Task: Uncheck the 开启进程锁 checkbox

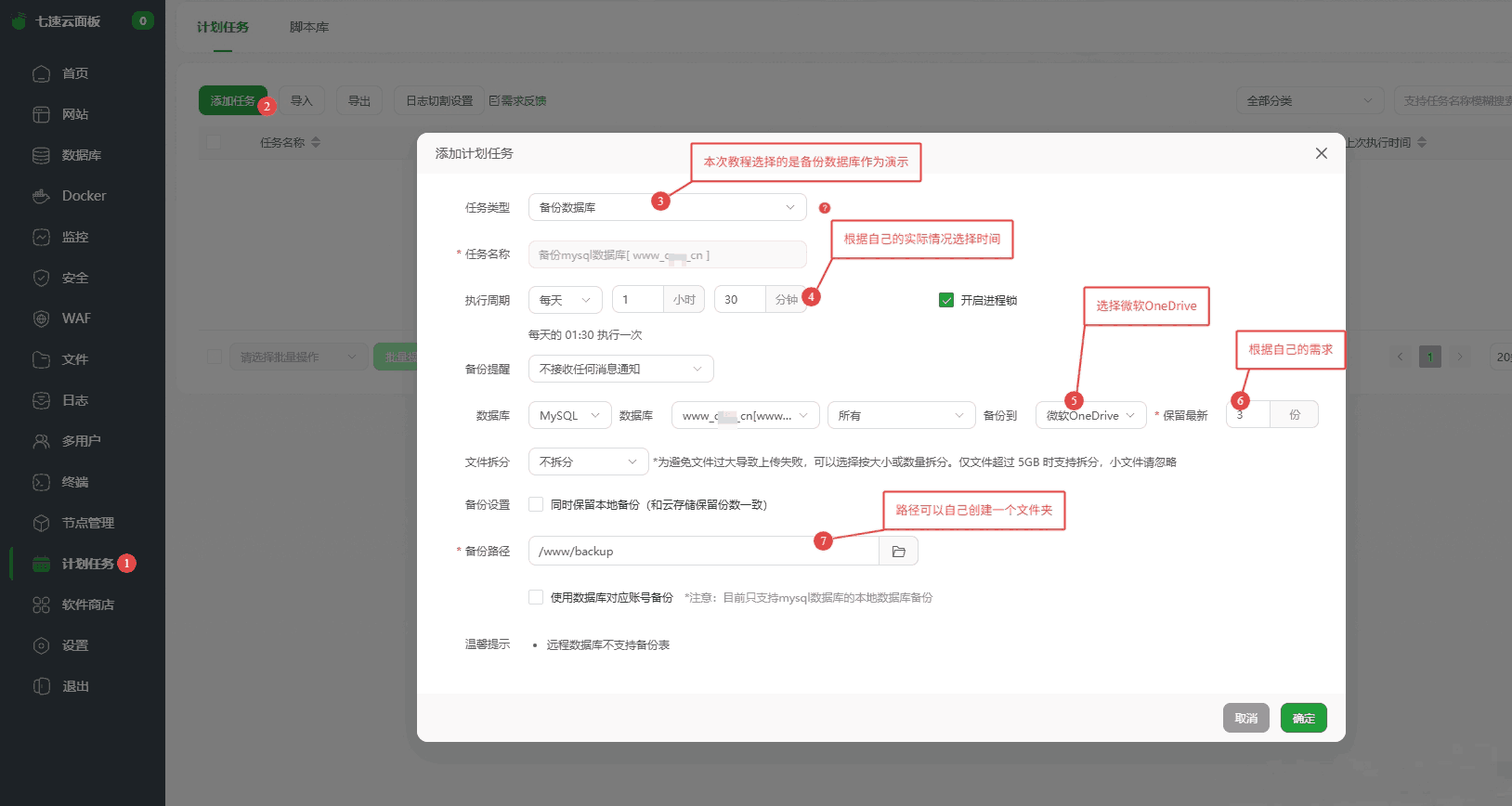Action: [x=946, y=300]
